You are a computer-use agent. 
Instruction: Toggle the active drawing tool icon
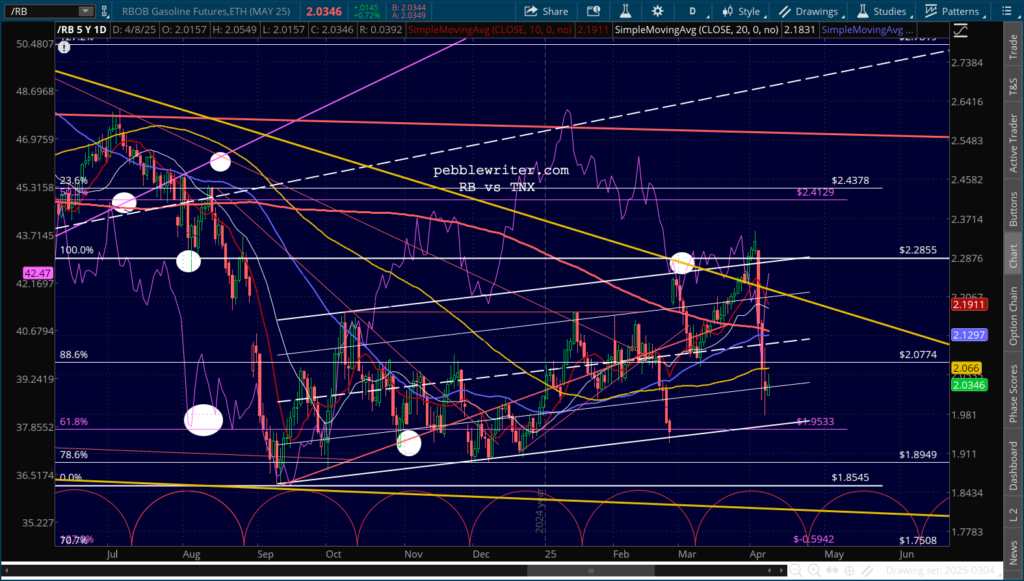coord(867,571)
